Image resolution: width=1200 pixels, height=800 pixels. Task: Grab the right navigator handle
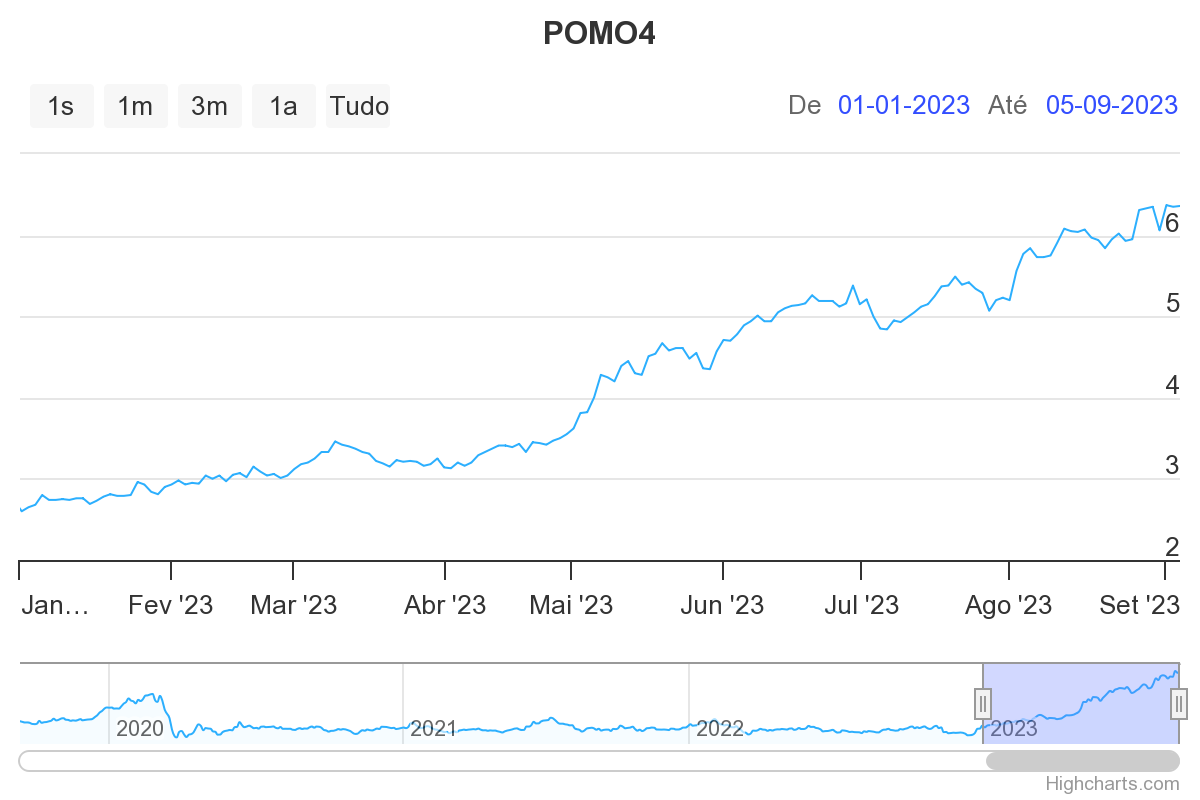(1179, 703)
